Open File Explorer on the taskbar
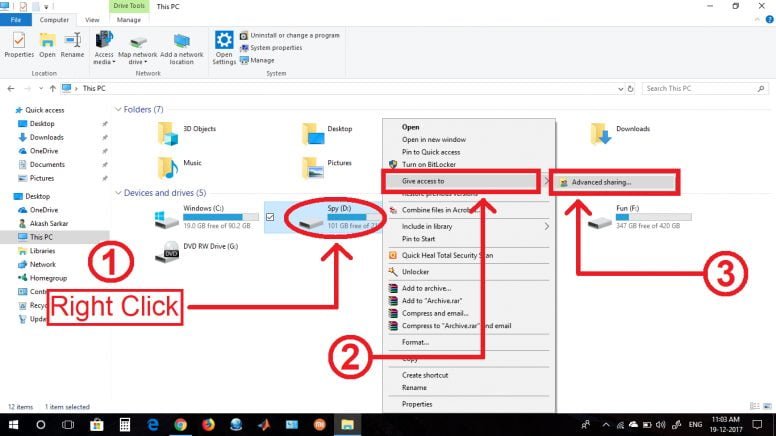The width and height of the screenshot is (776, 436). [x=347, y=425]
